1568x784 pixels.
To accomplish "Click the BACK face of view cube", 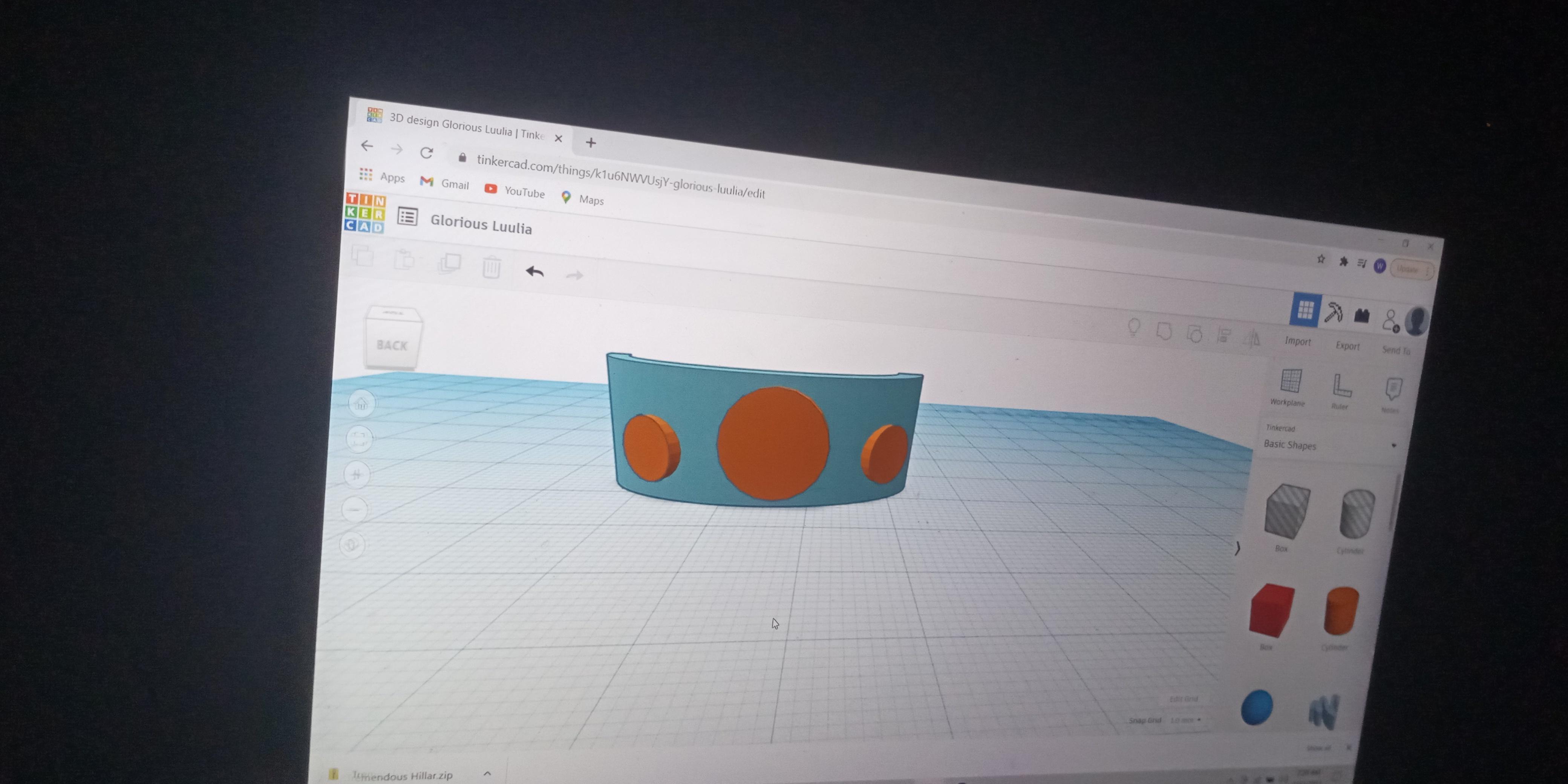I will tap(392, 345).
